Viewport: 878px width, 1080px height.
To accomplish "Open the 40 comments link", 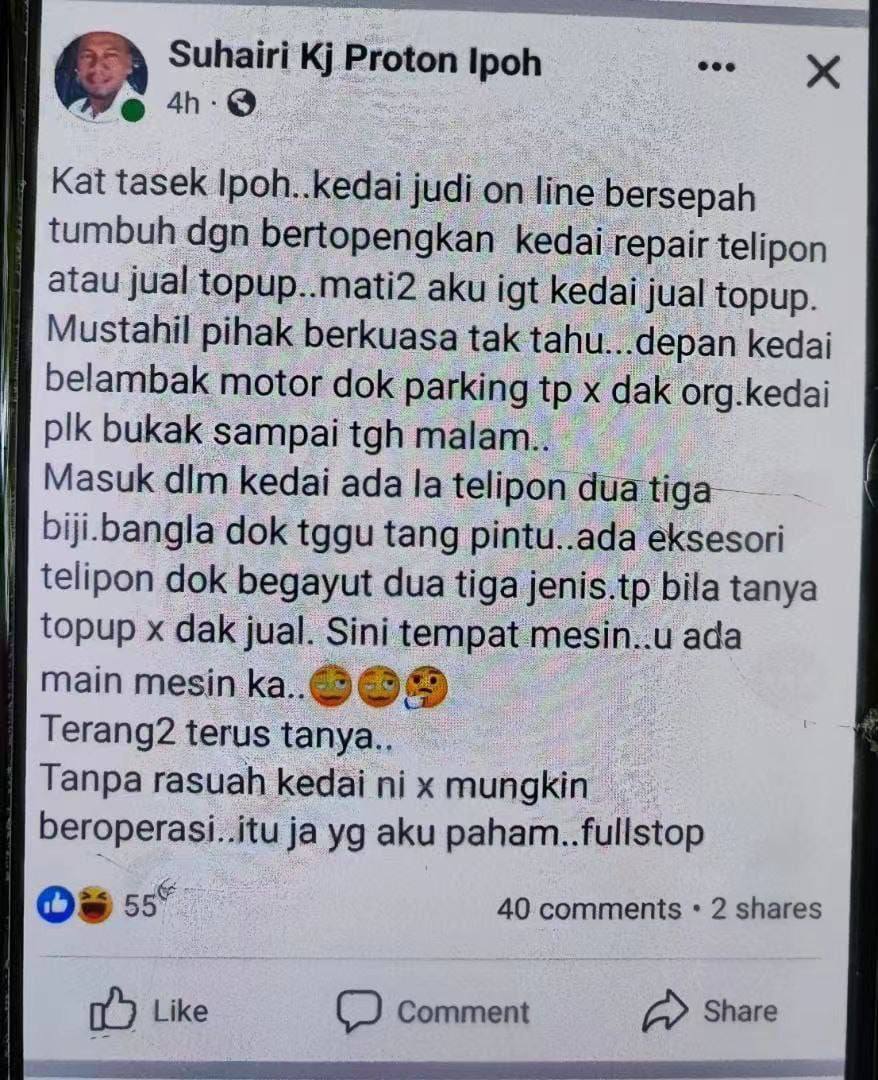I will tap(589, 909).
